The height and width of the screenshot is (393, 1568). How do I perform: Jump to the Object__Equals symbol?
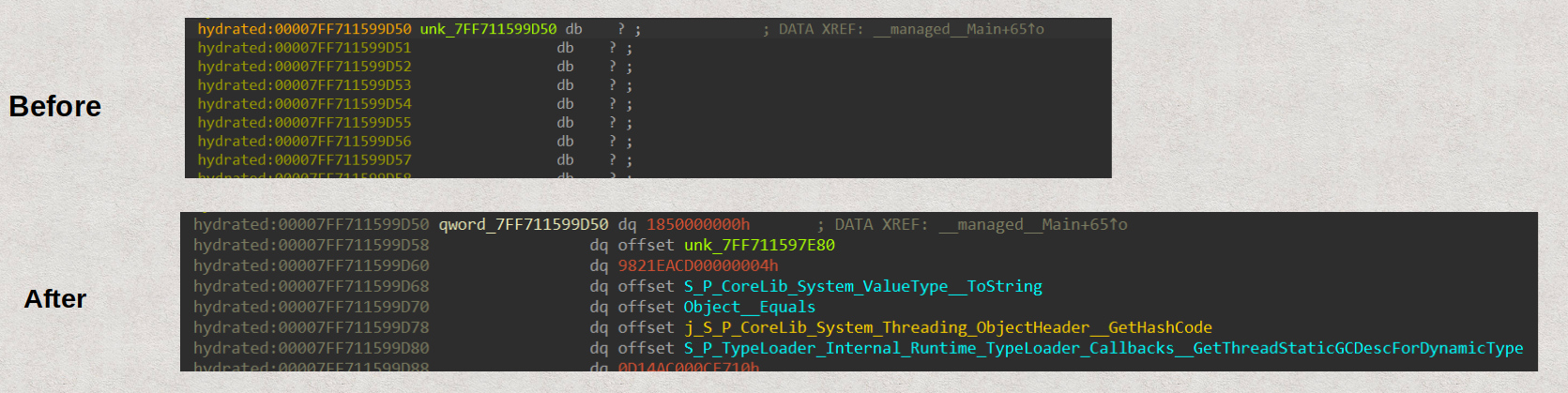(x=749, y=308)
